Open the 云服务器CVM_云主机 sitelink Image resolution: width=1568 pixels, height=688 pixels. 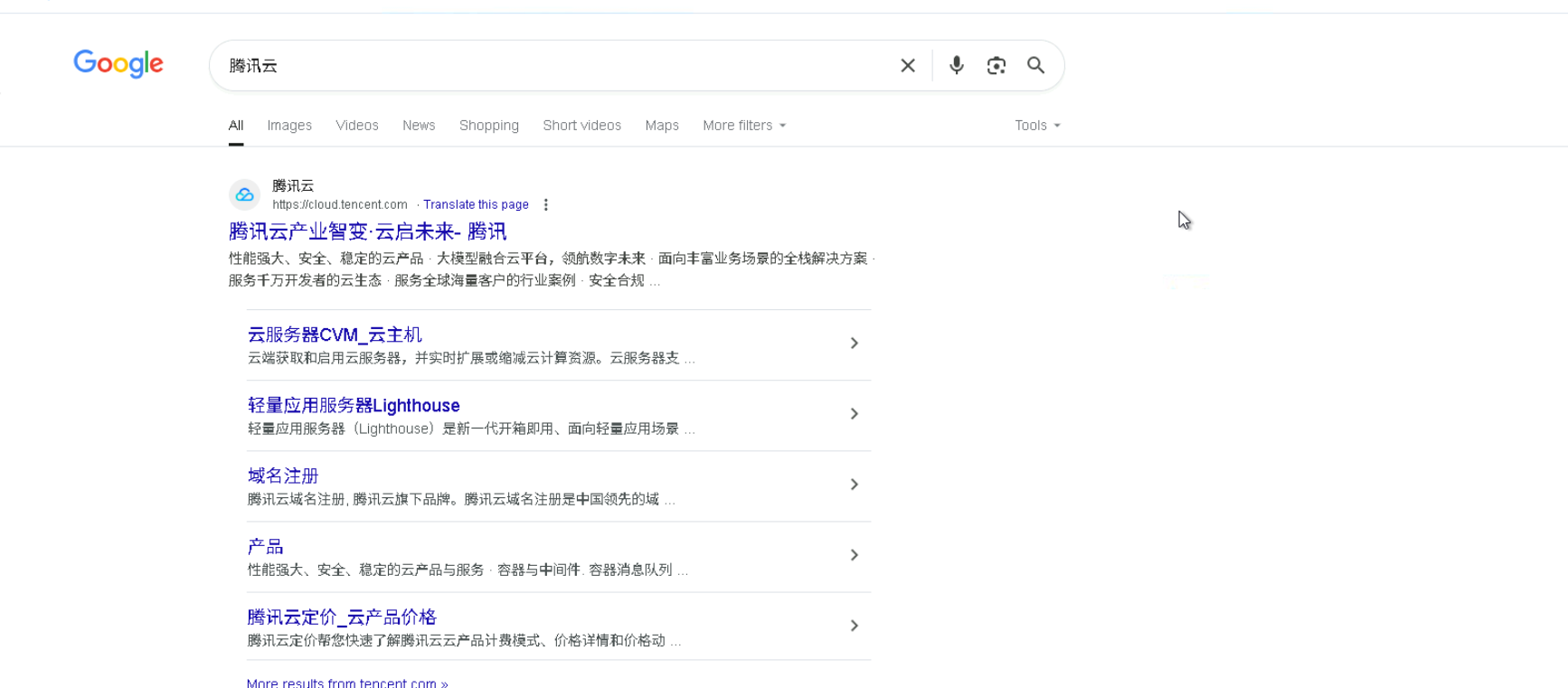coord(335,335)
